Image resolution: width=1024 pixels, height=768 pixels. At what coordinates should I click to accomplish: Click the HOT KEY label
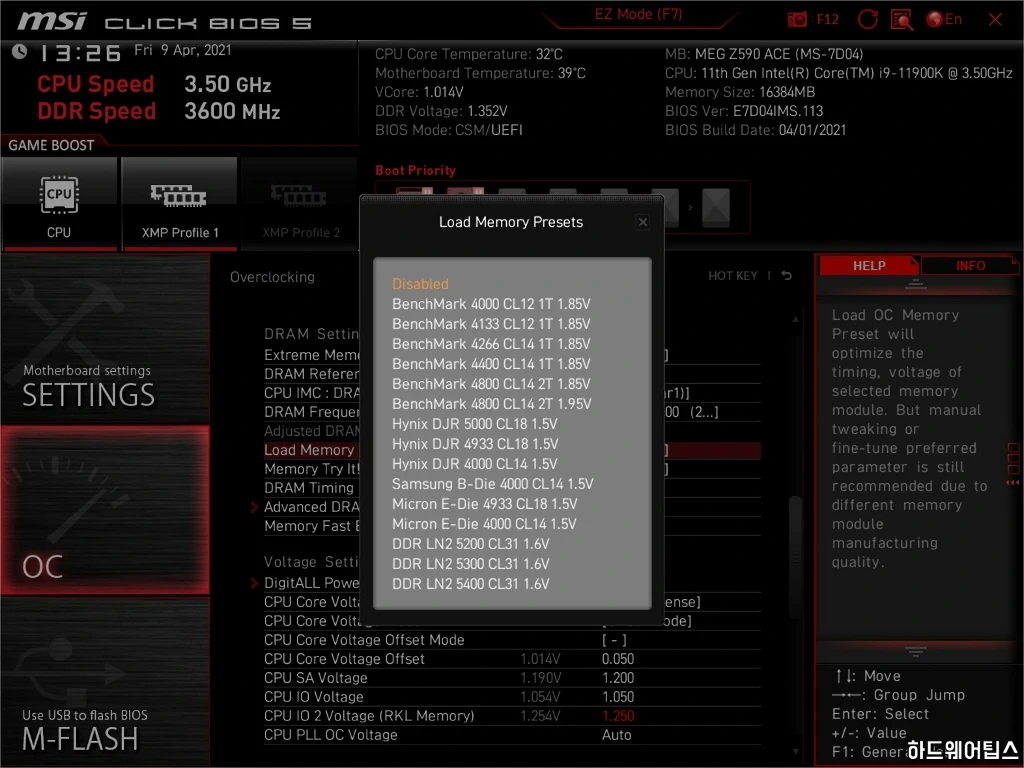(733, 276)
